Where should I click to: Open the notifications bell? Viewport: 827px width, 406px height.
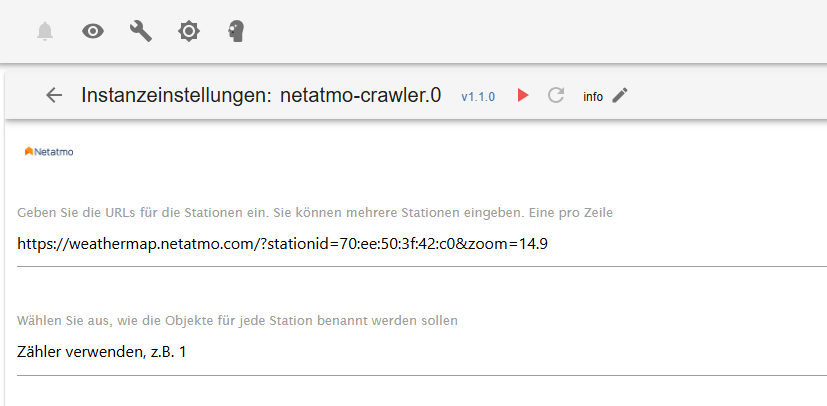point(45,32)
